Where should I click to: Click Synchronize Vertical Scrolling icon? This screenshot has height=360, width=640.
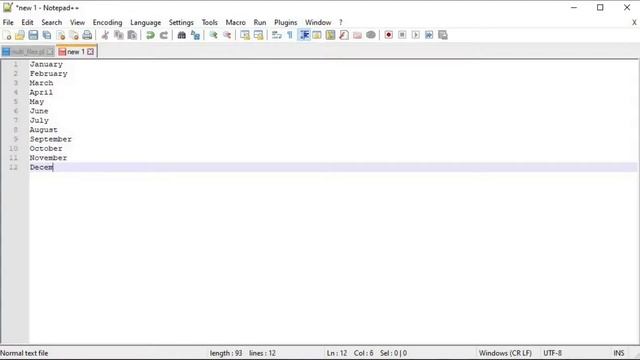tap(245, 35)
